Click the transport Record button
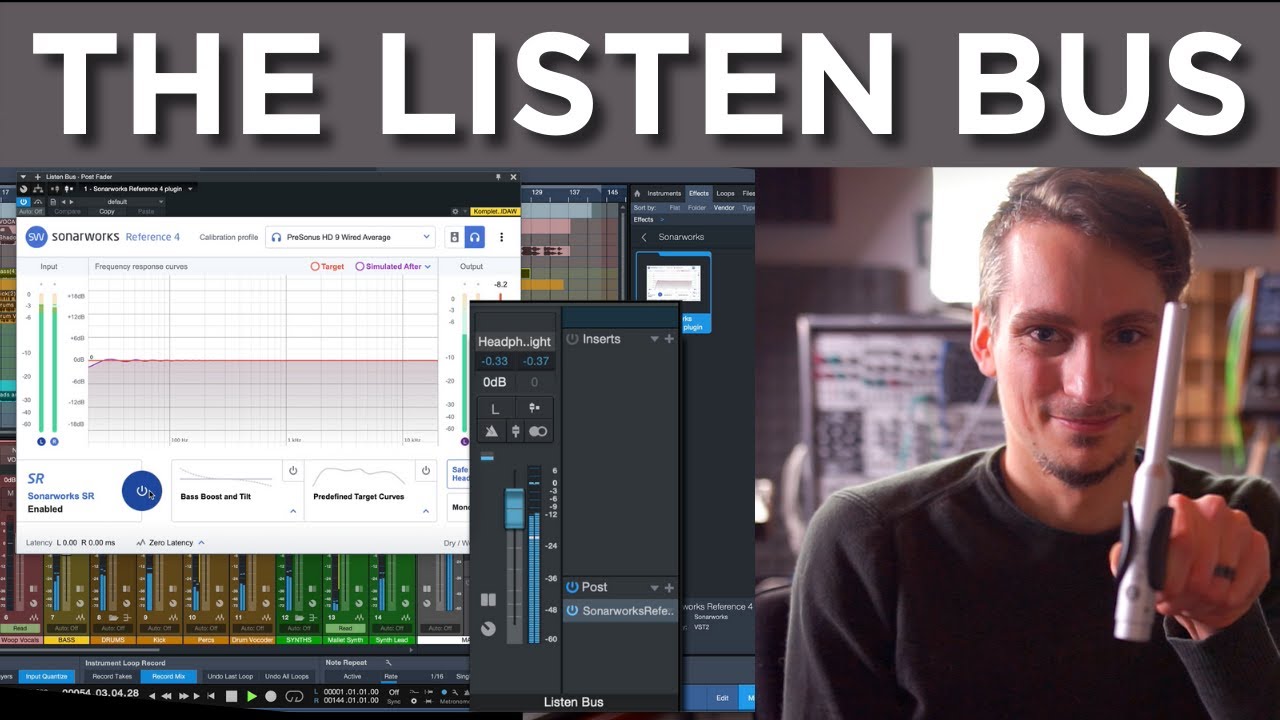Screen dimensions: 1280x720 [271, 696]
